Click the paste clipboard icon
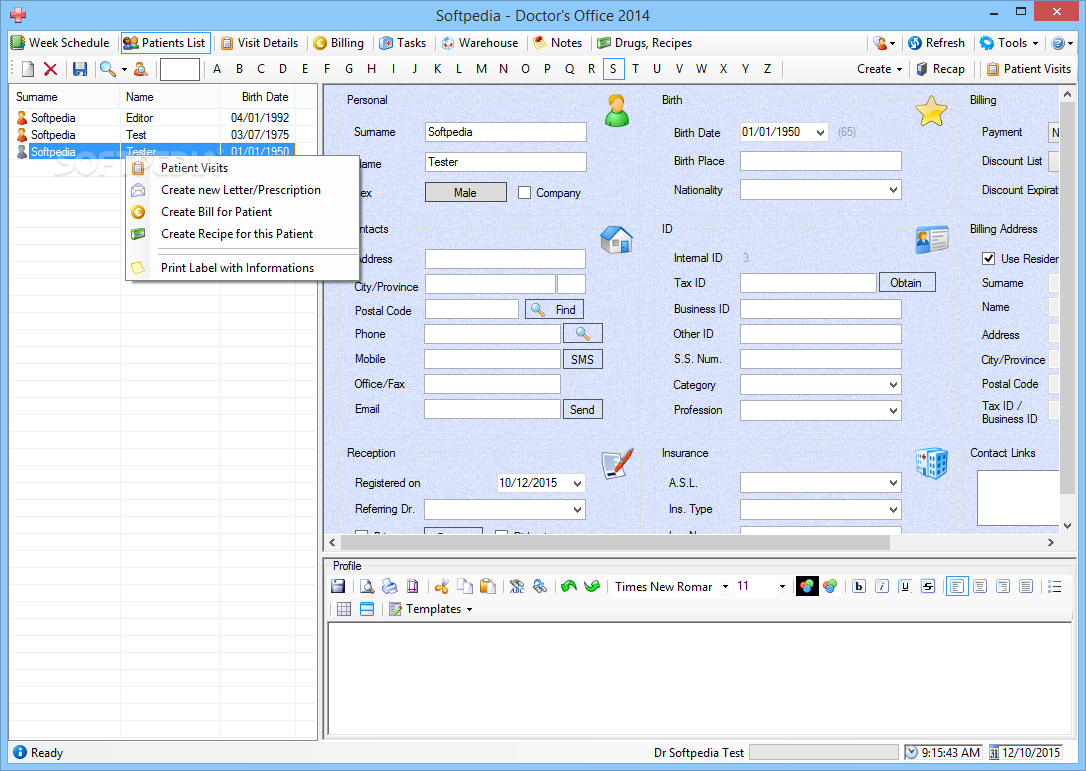The image size is (1086, 771). 488,587
